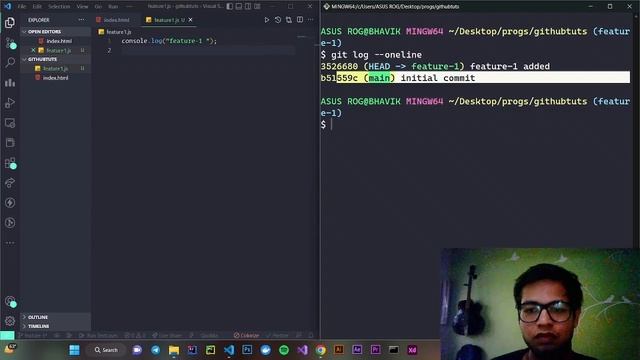The width and height of the screenshot is (640, 360).
Task: Collapse the GITHUBTUTS folder section
Action: click(x=56, y=59)
